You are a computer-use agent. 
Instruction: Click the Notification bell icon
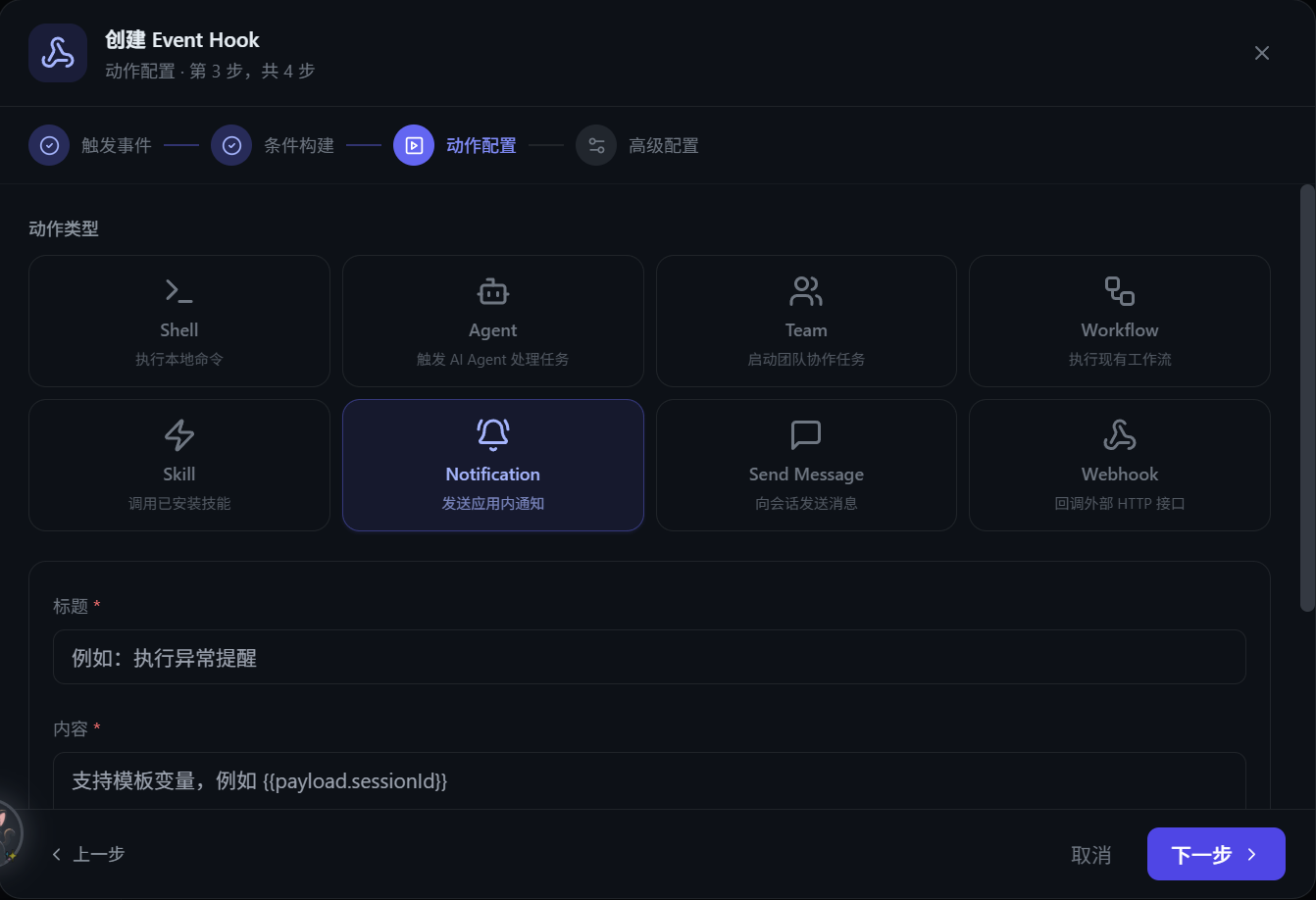(x=493, y=434)
